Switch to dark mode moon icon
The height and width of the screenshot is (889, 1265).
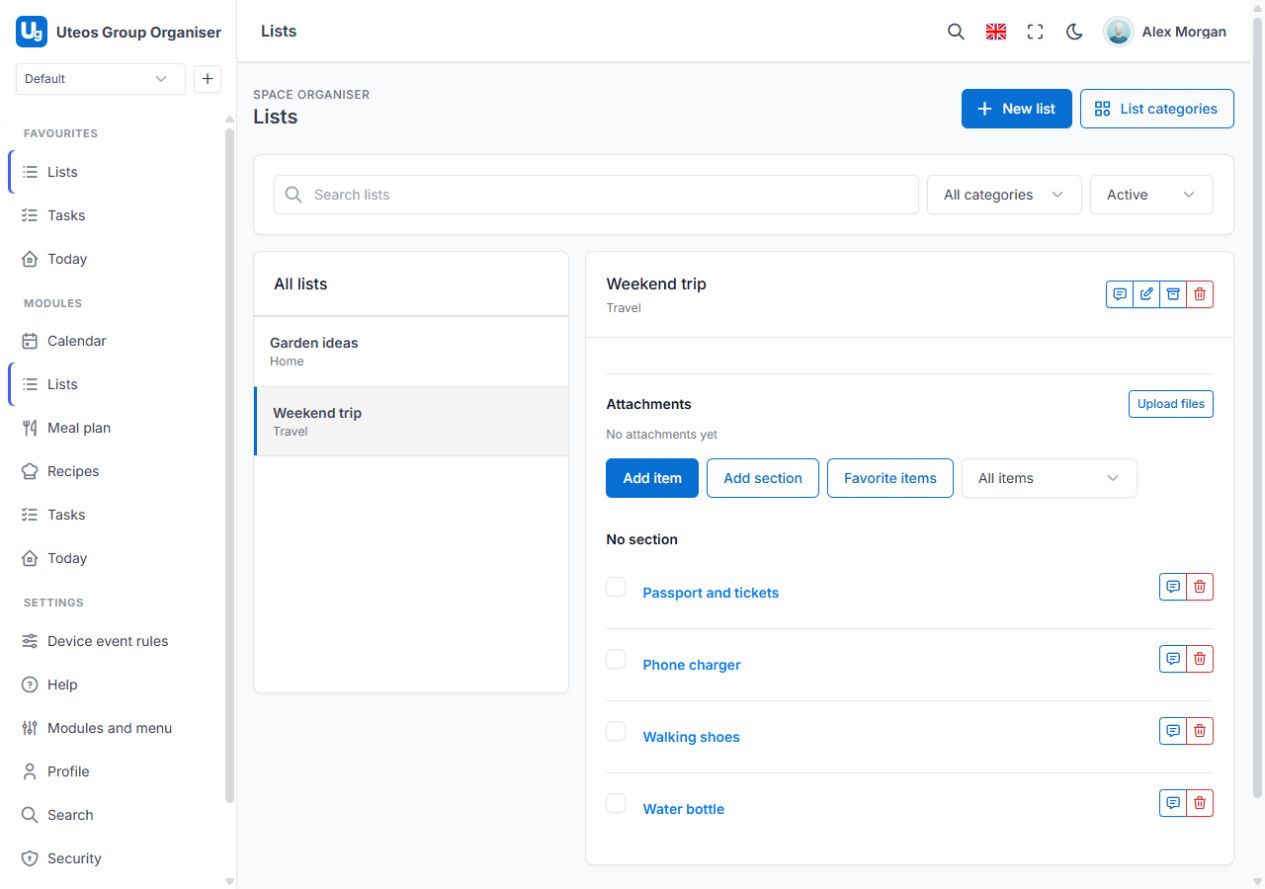(x=1075, y=31)
